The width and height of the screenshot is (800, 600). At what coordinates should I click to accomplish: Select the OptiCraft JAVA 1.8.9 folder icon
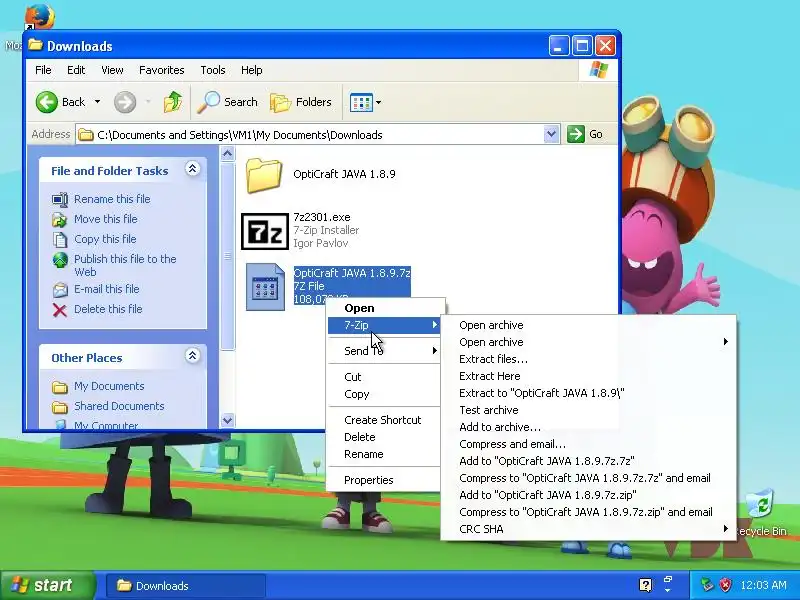coord(264,174)
